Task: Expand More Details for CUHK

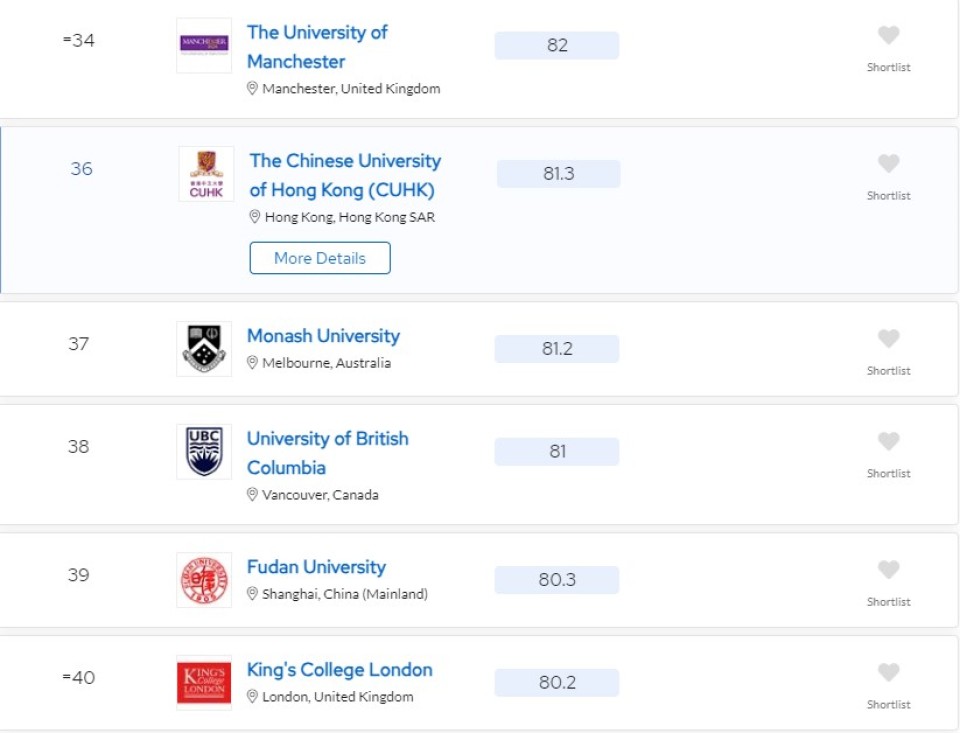Action: coord(320,258)
